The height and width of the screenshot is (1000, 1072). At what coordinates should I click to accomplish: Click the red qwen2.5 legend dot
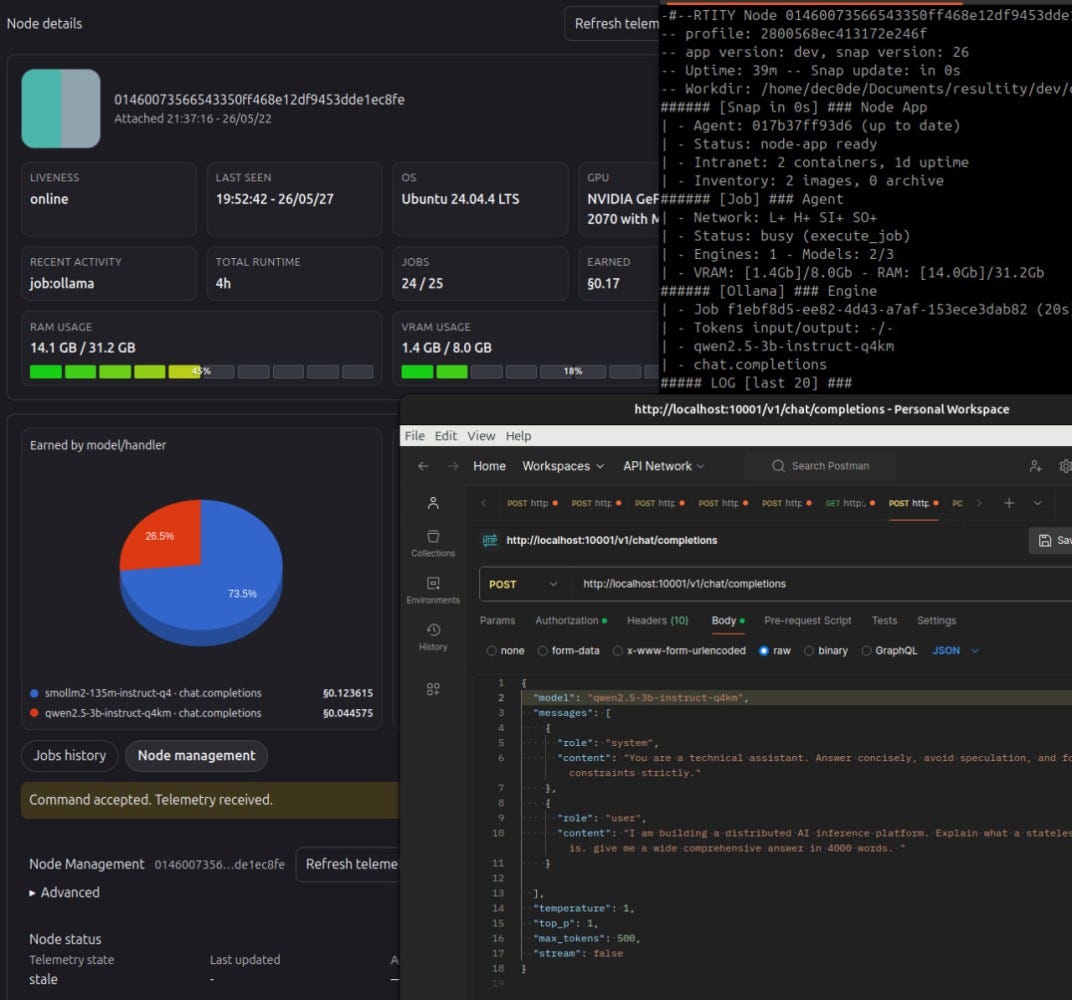34,713
